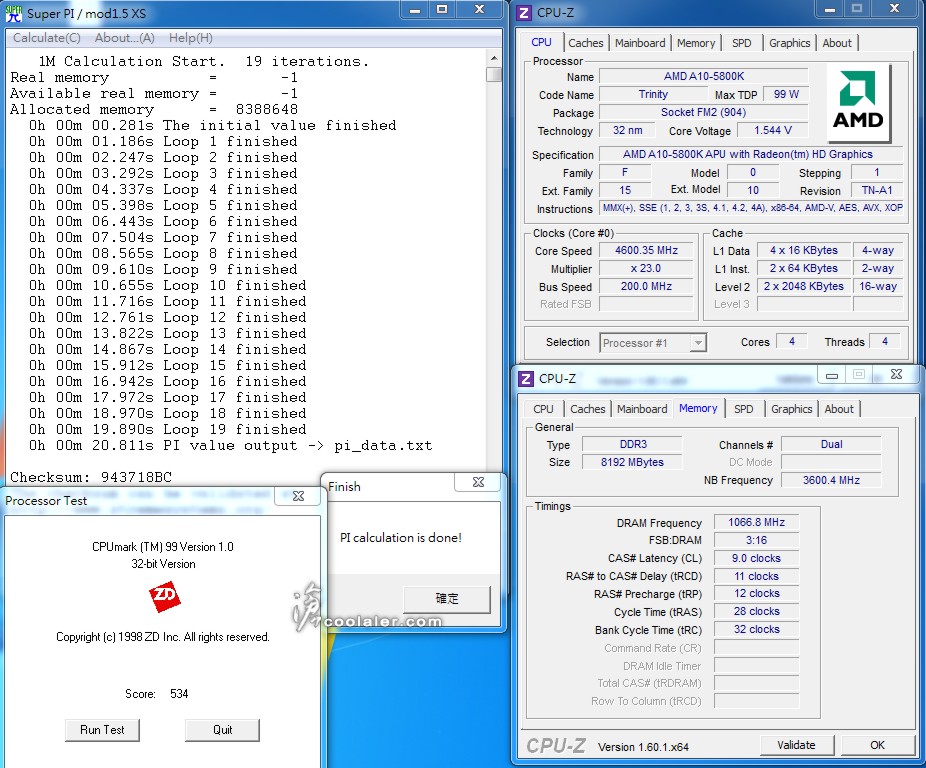Close the Finish dialog
This screenshot has width=926, height=768.
pos(478,482)
